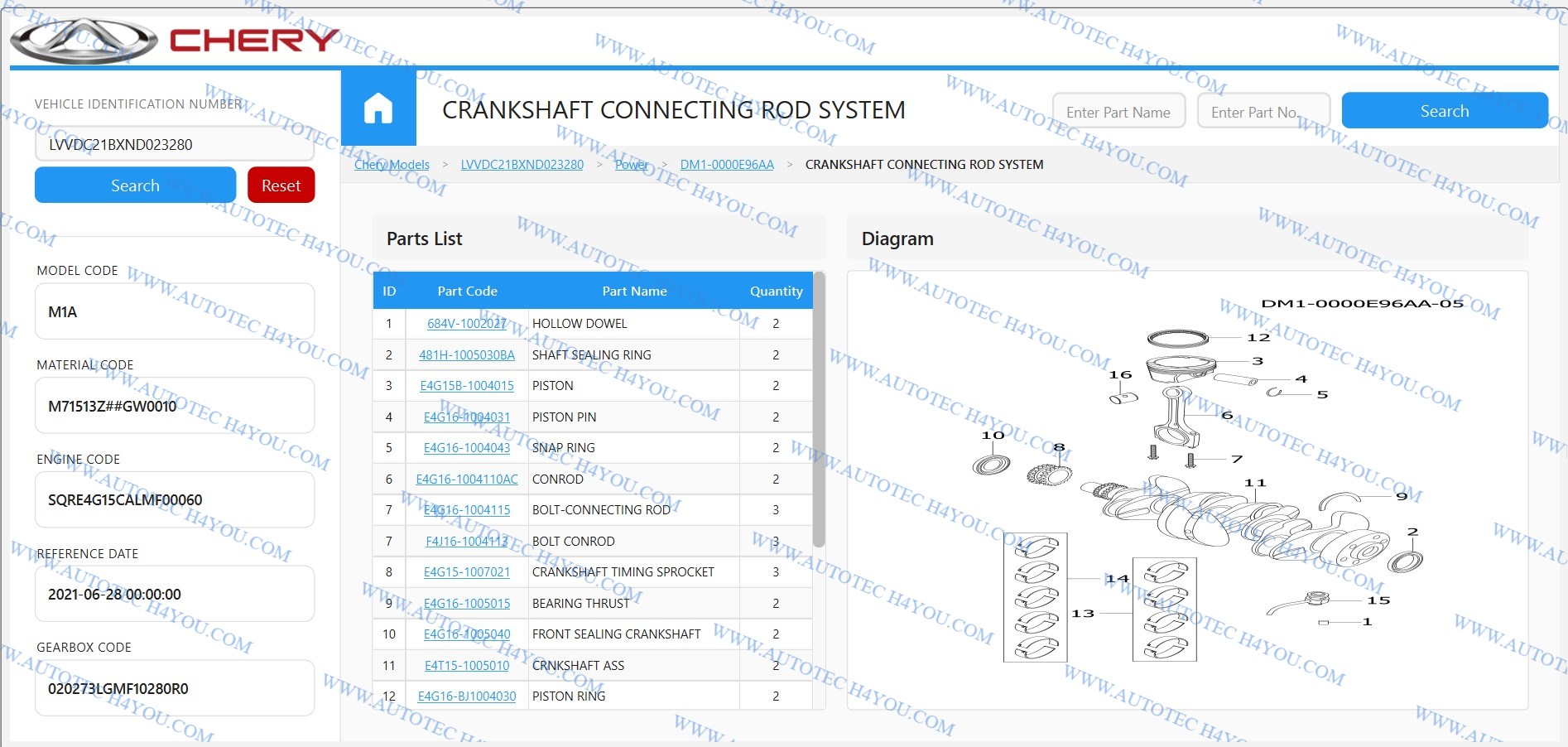
Task: Select part code E4G15-1007021 timing sprocket
Action: click(x=467, y=572)
